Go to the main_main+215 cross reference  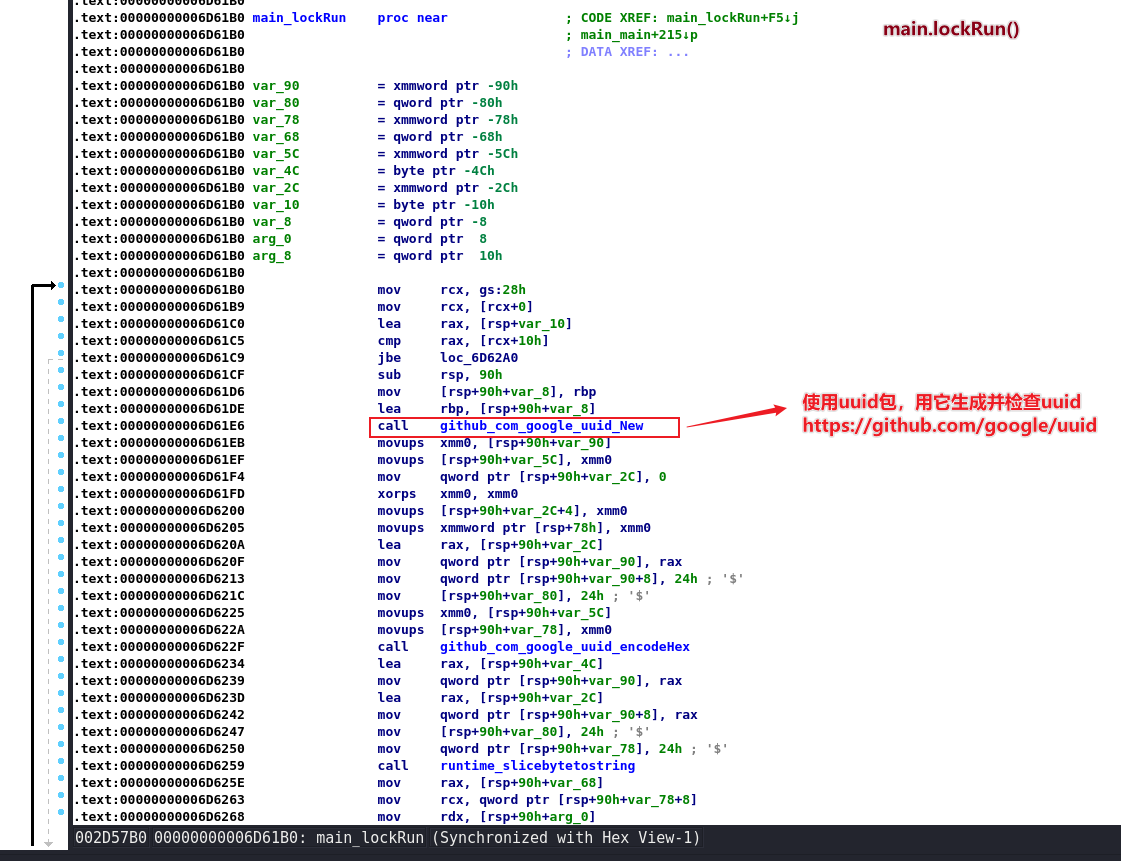point(639,35)
